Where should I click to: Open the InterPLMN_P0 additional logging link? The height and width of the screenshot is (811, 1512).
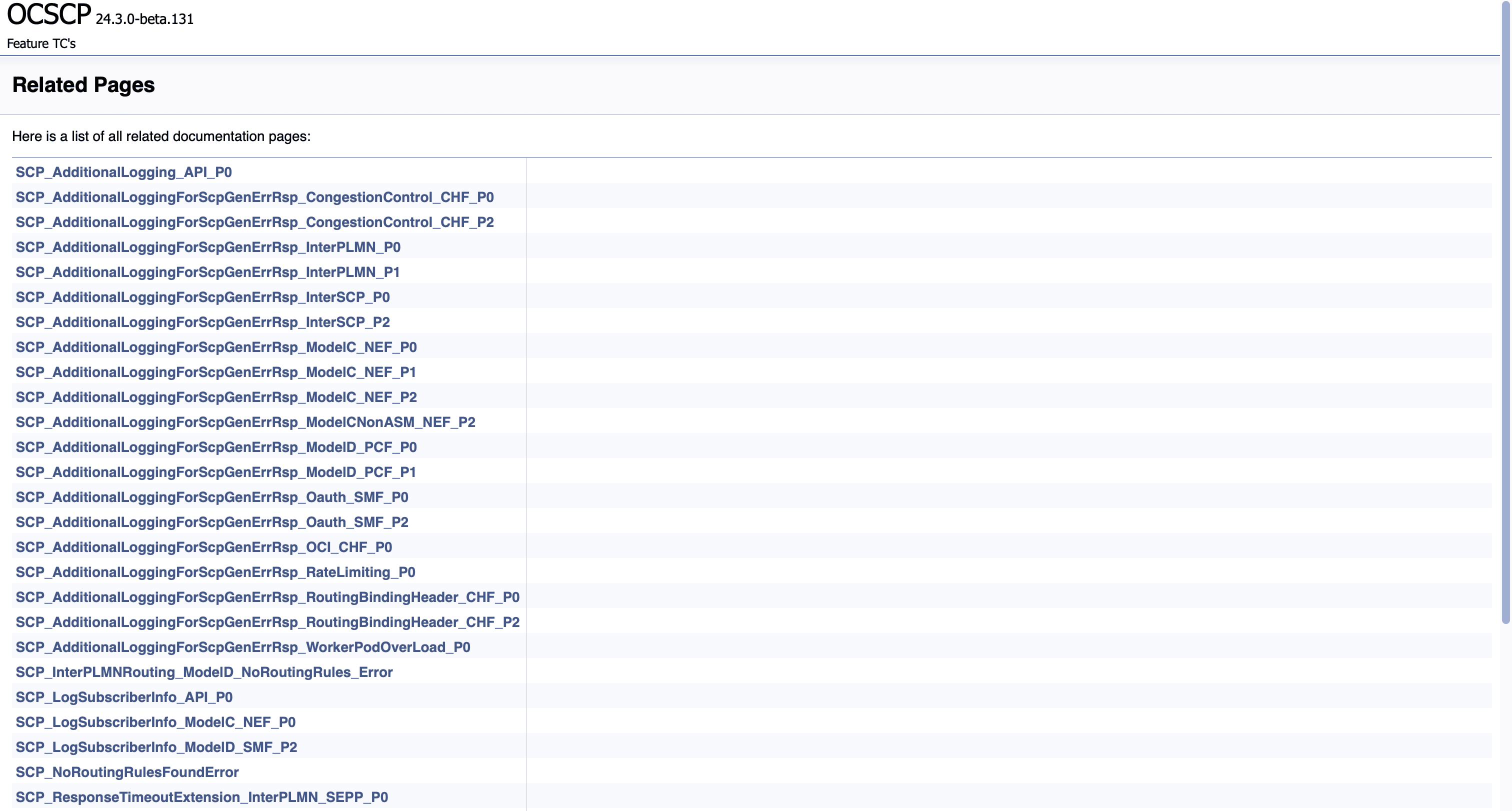208,247
